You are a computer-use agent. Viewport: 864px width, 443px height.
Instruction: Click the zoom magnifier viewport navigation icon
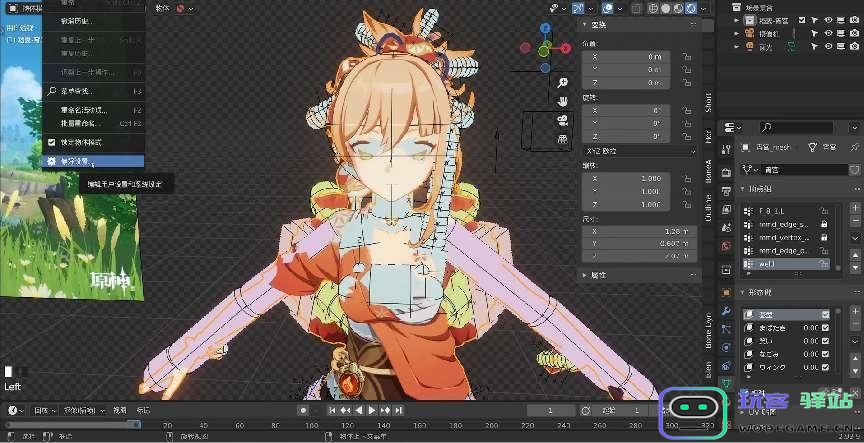563,83
